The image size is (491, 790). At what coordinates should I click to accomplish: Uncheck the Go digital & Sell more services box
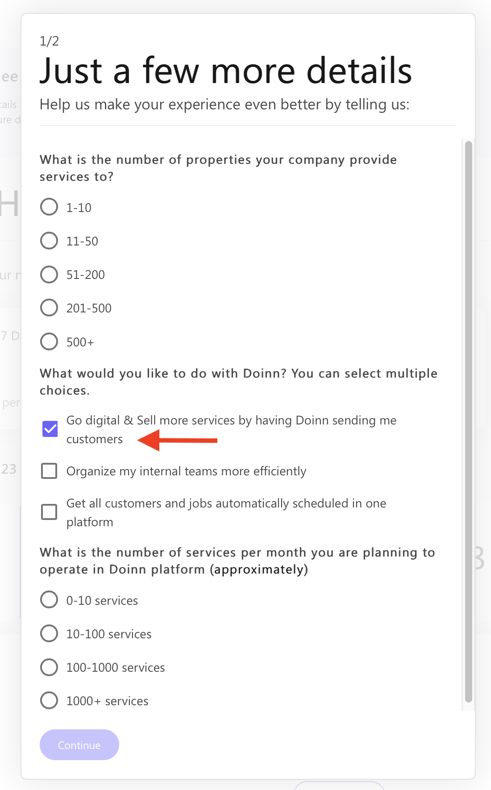[49, 429]
